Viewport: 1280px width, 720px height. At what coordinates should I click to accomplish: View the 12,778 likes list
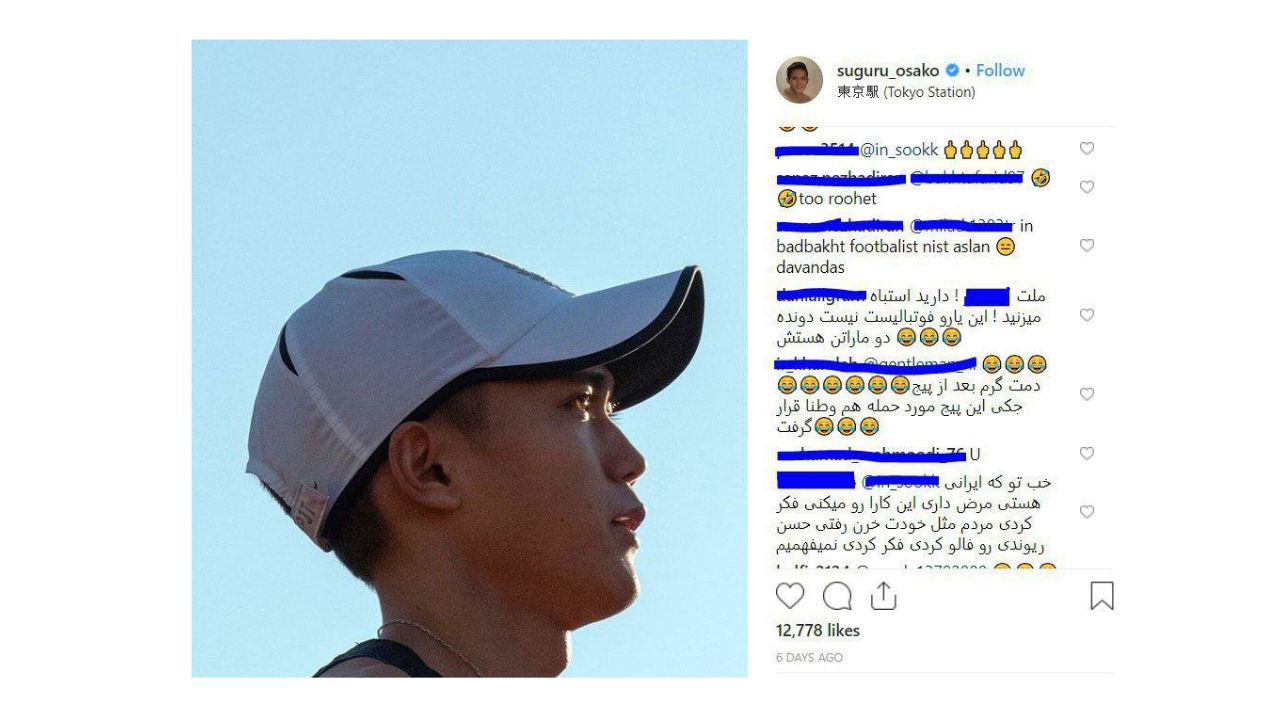[818, 630]
